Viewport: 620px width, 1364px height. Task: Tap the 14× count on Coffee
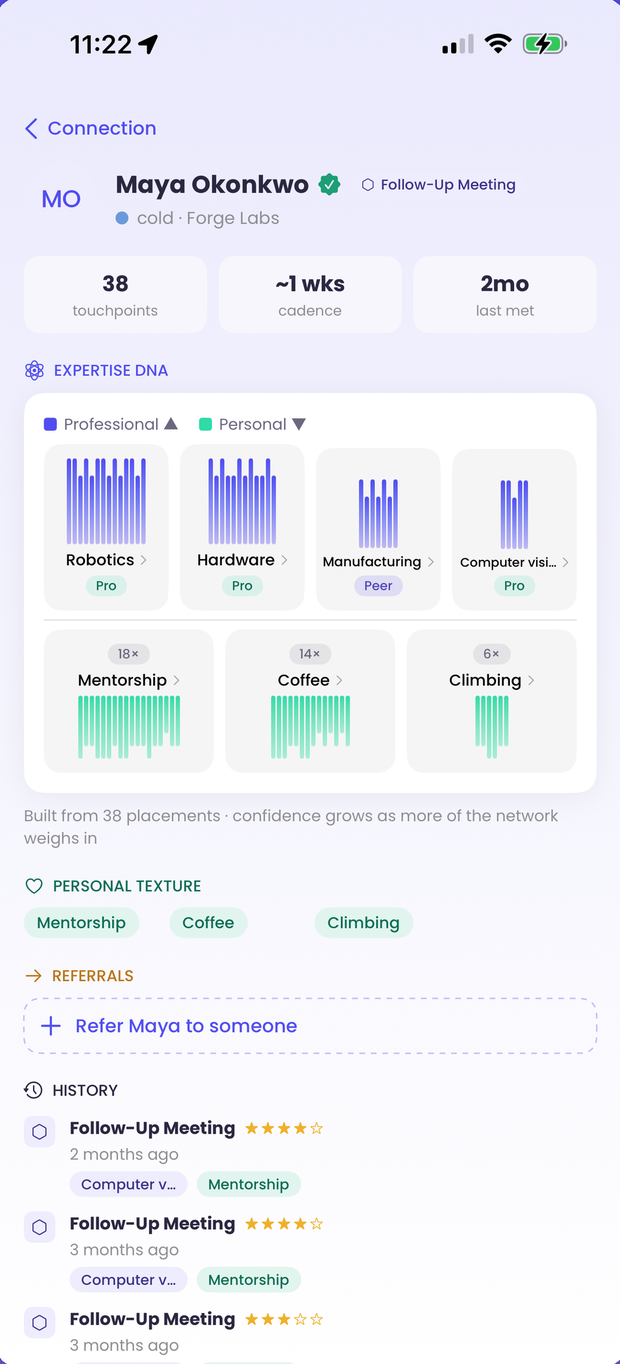310,654
